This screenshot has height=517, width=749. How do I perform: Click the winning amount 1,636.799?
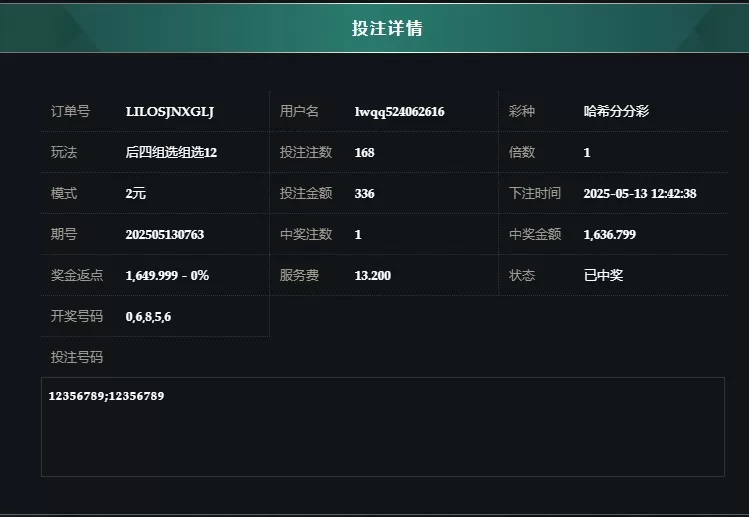tap(610, 235)
